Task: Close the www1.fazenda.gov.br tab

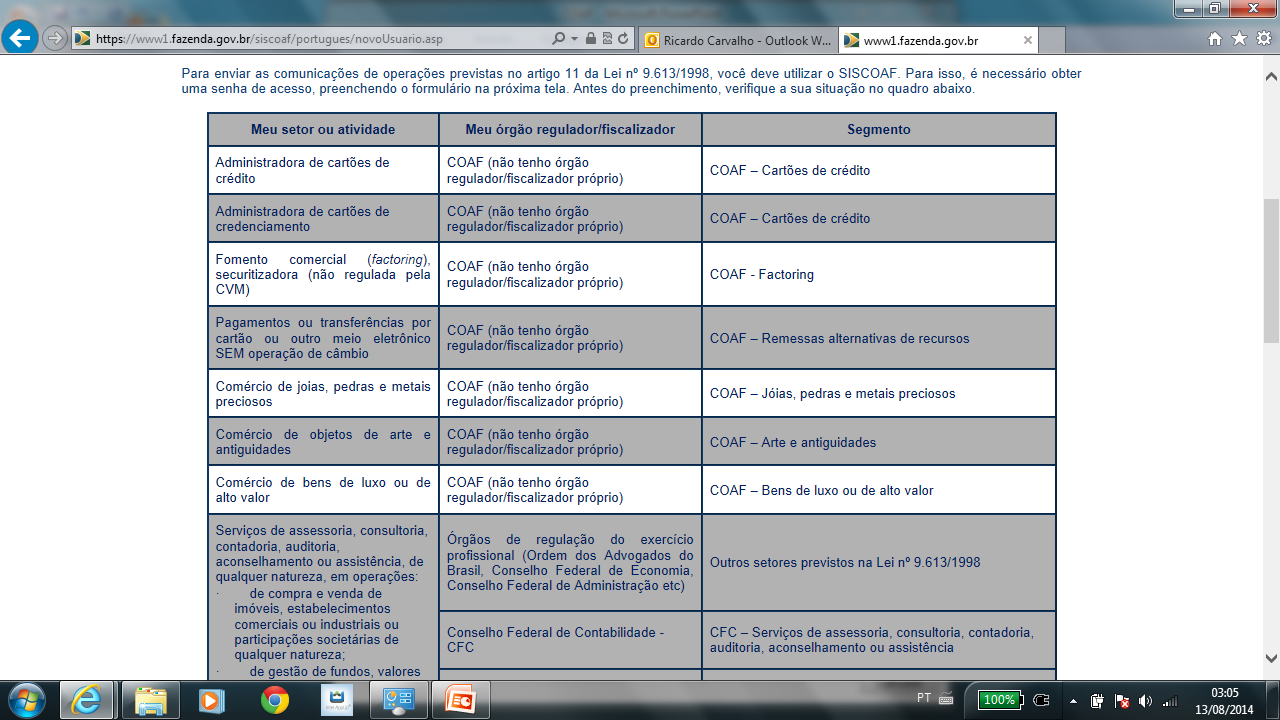Action: coord(1027,40)
